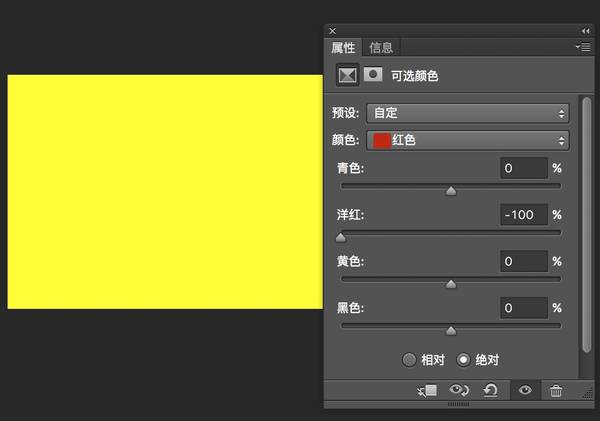Click the 青色 label
Image resolution: width=600 pixels, height=421 pixels.
pyautogui.click(x=350, y=168)
